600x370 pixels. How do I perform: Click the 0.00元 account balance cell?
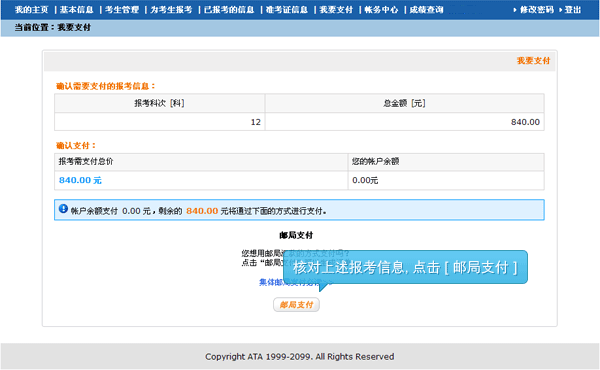click(x=446, y=180)
